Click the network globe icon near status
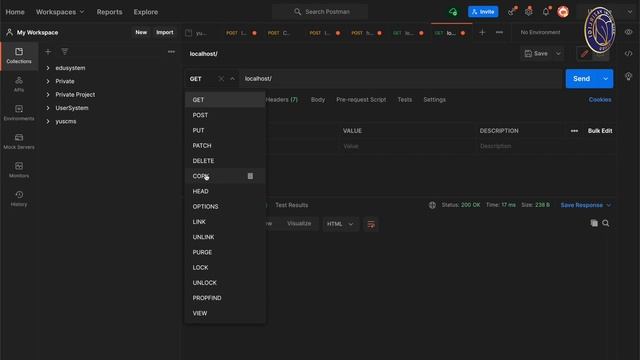 (432, 205)
